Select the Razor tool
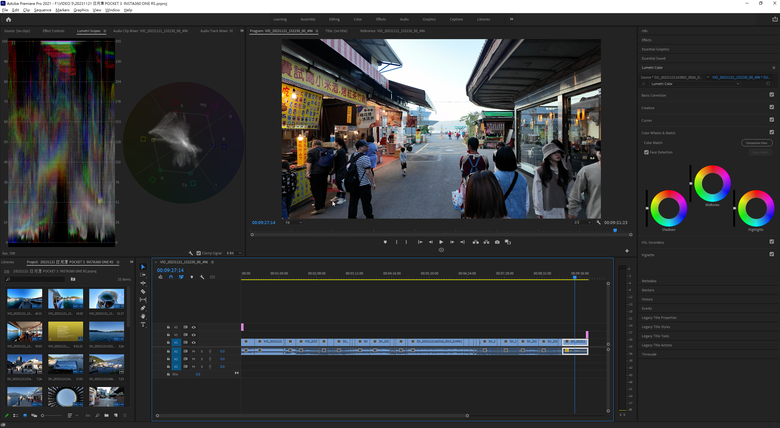The width and height of the screenshot is (780, 428). click(143, 292)
